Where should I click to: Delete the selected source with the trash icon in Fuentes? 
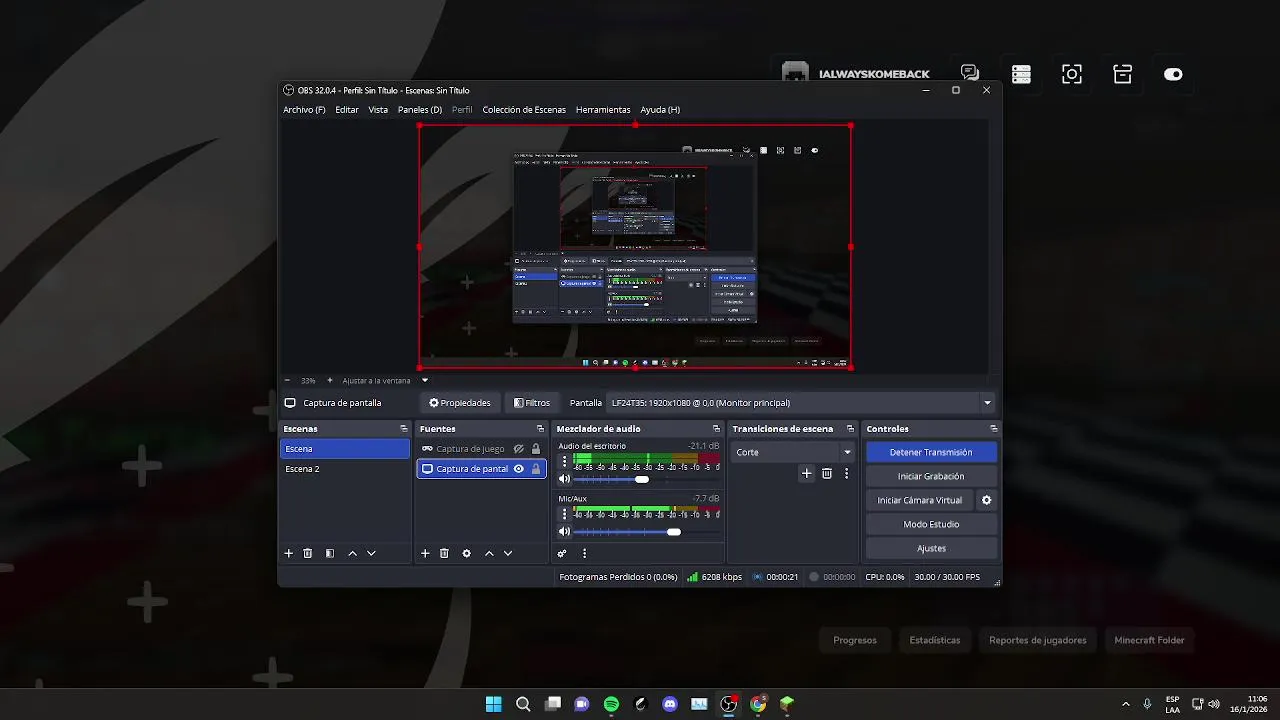444,553
